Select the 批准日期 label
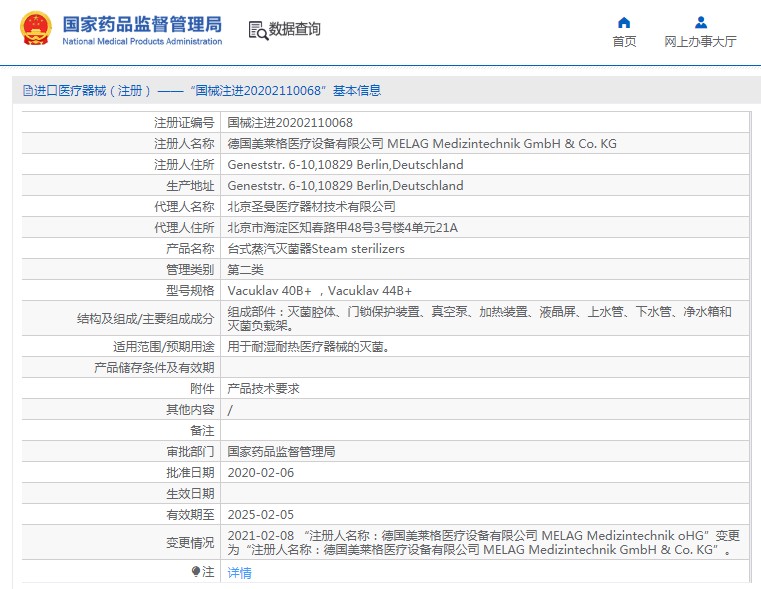The width and height of the screenshot is (761, 589). tap(190, 473)
